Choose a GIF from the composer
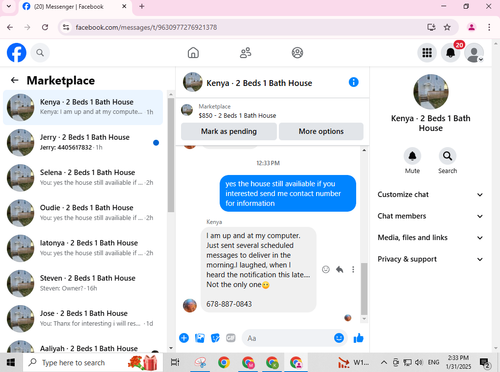Image resolution: width=500 pixels, height=372 pixels. (x=231, y=338)
